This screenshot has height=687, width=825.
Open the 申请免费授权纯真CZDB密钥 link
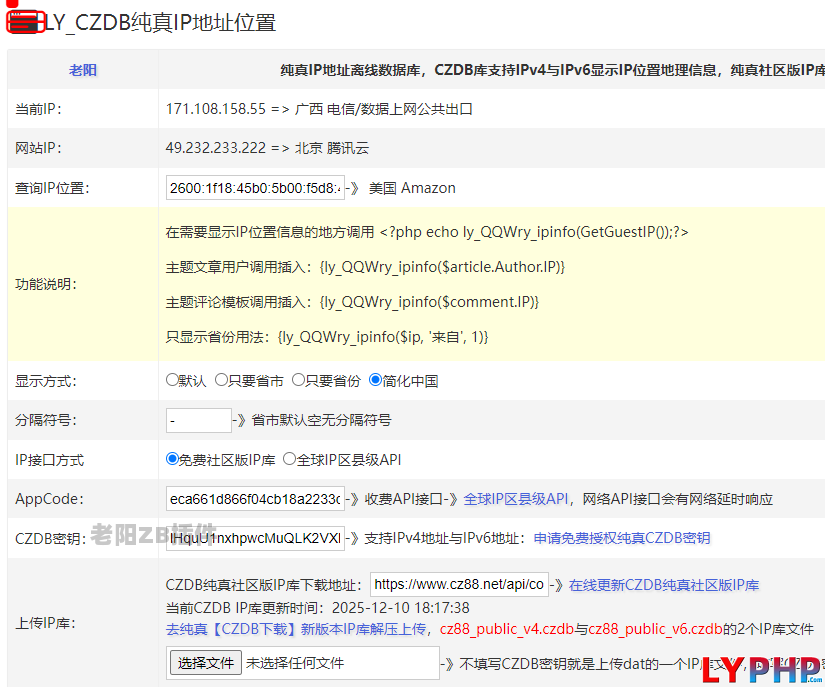point(621,538)
